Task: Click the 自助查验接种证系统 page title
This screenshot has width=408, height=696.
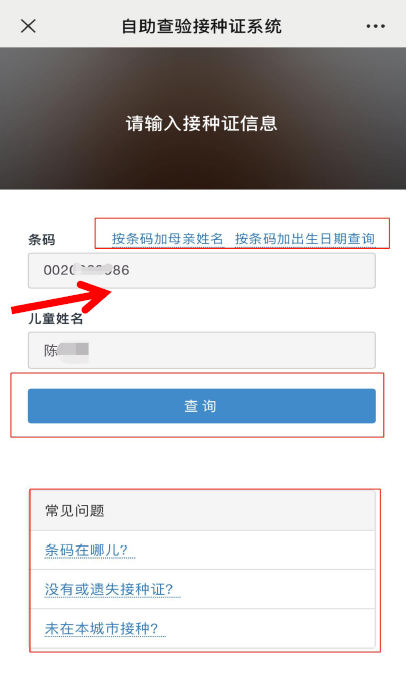Action: (202, 26)
